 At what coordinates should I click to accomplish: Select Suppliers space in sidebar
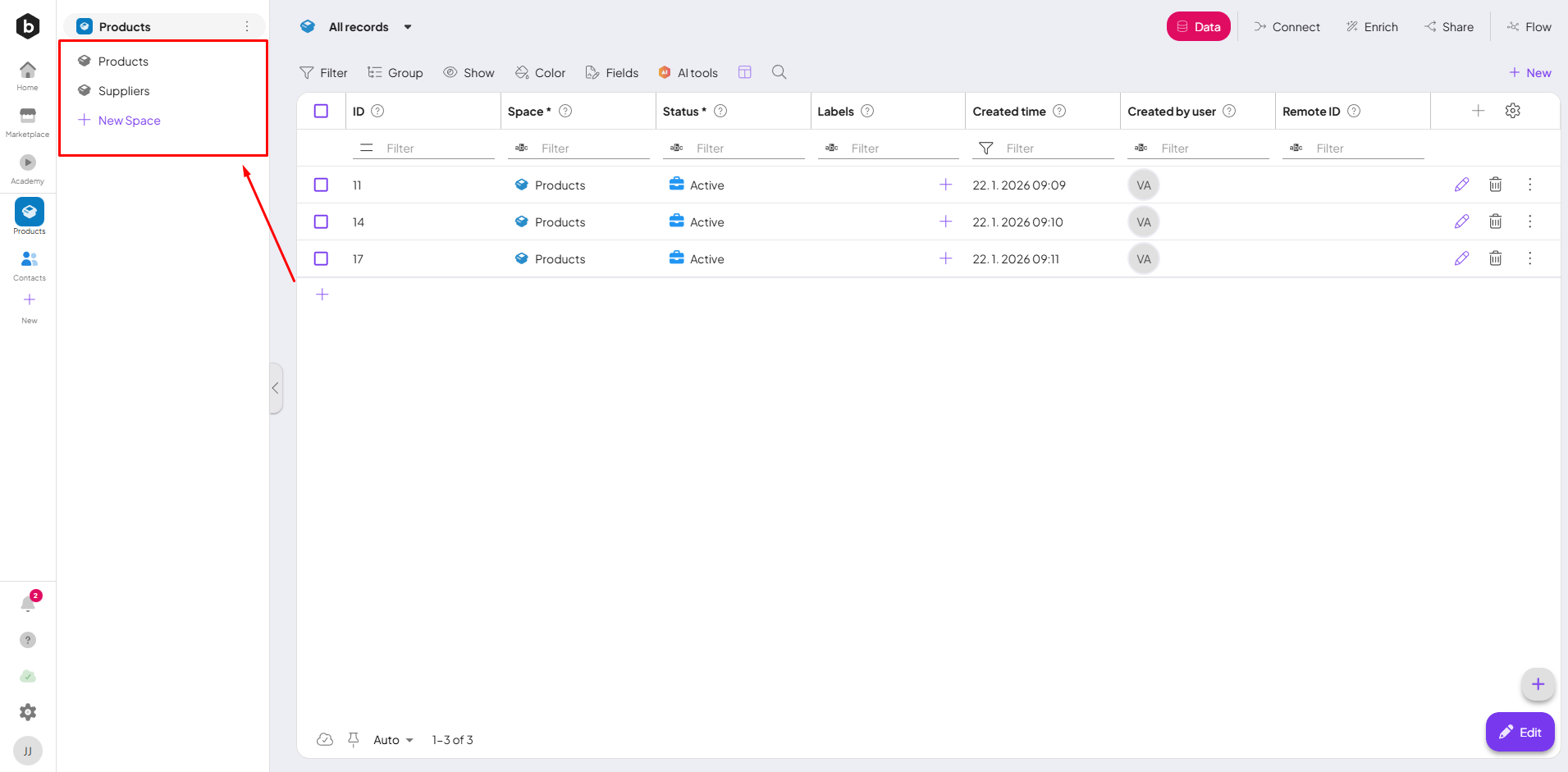click(x=124, y=91)
